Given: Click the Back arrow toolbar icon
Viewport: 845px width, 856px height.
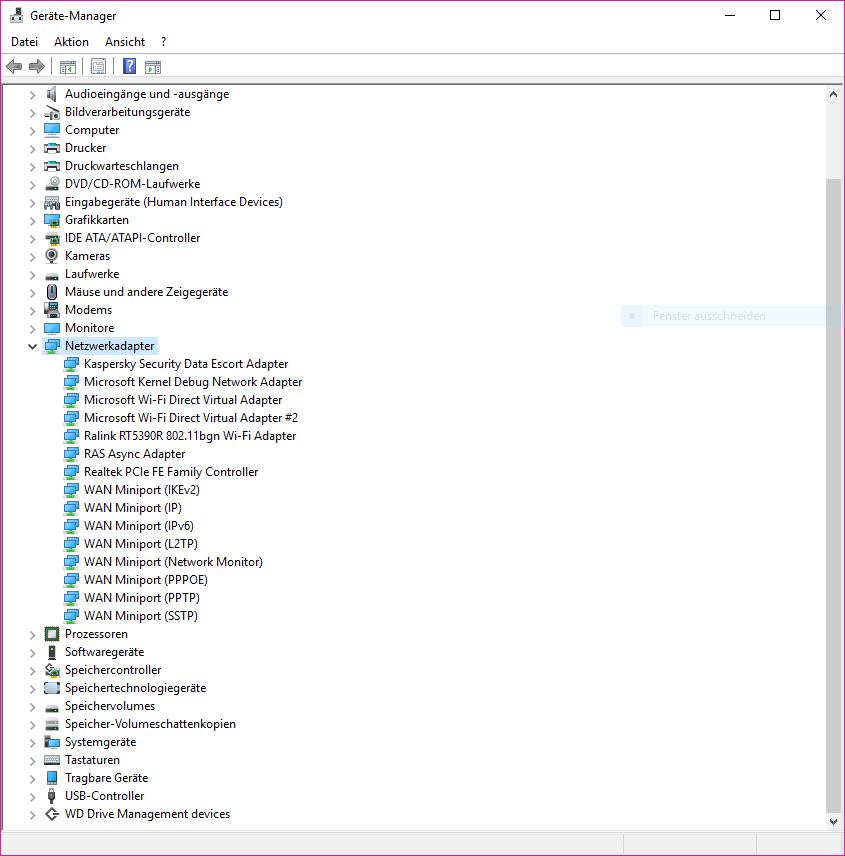Looking at the screenshot, I should pos(14,67).
